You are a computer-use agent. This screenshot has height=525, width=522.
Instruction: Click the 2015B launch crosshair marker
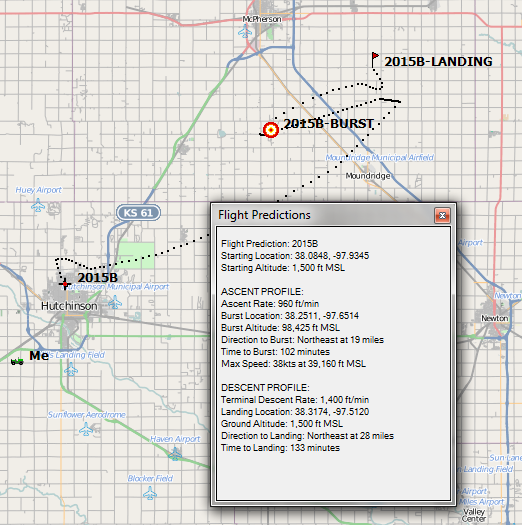[x=65, y=285]
